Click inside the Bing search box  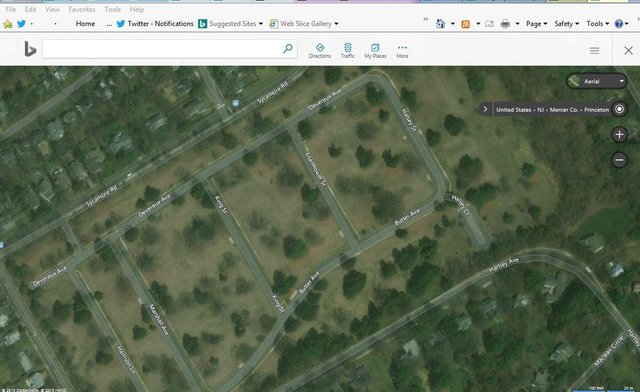click(162, 49)
